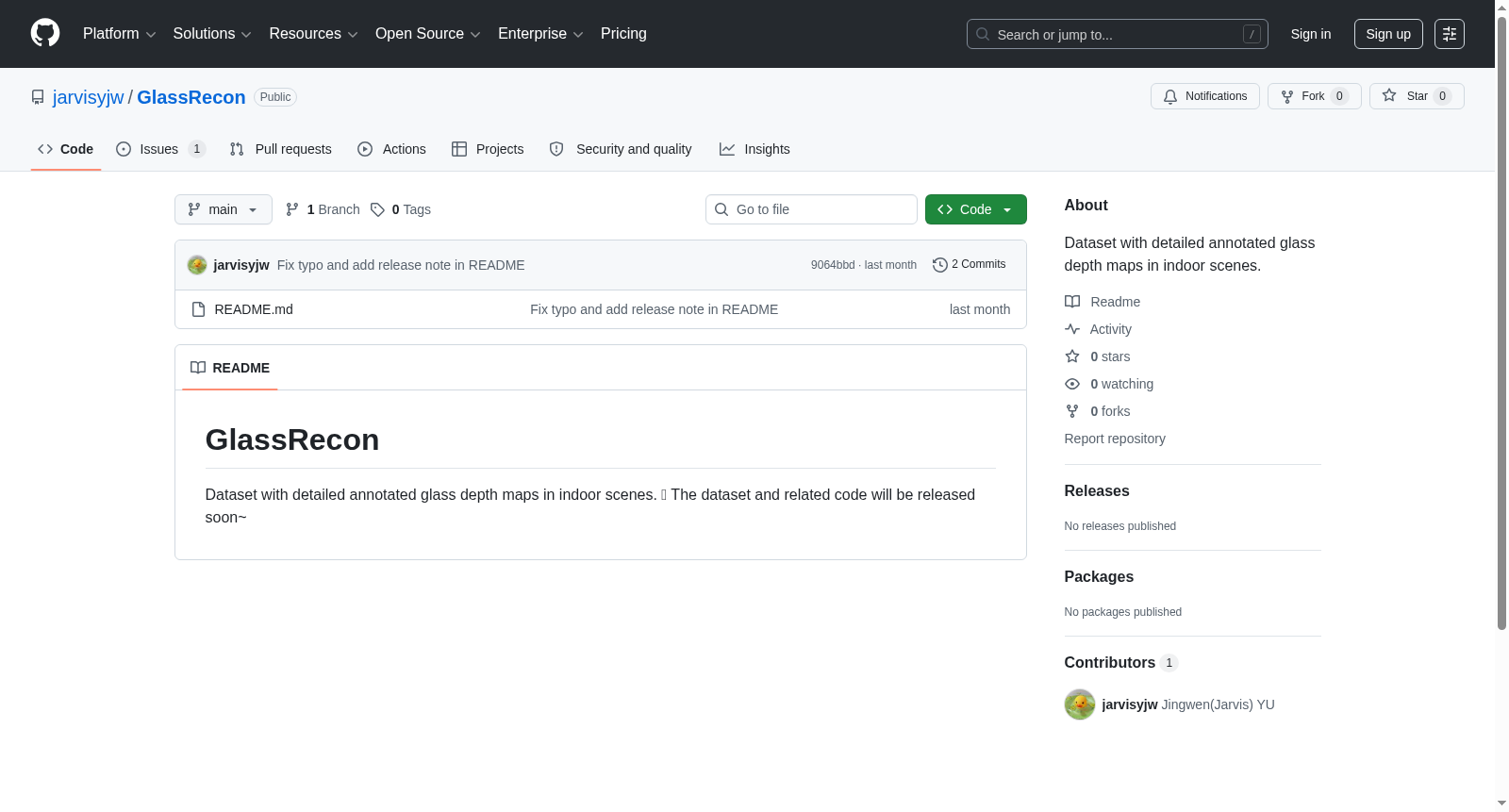1509x812 pixels.
Task: Click the Go to file search field
Action: (811, 209)
